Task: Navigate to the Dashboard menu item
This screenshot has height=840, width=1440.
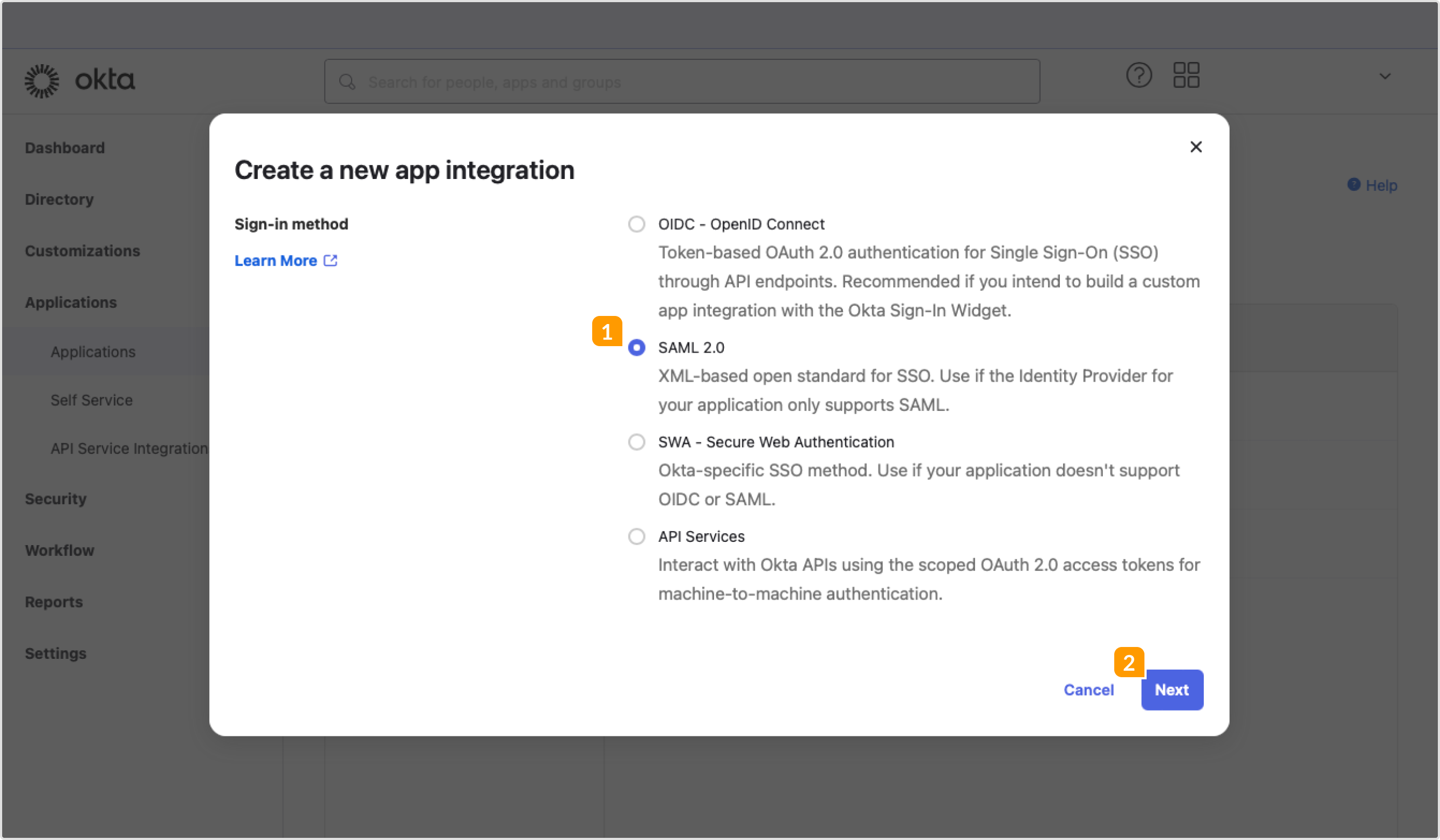Action: 65,147
